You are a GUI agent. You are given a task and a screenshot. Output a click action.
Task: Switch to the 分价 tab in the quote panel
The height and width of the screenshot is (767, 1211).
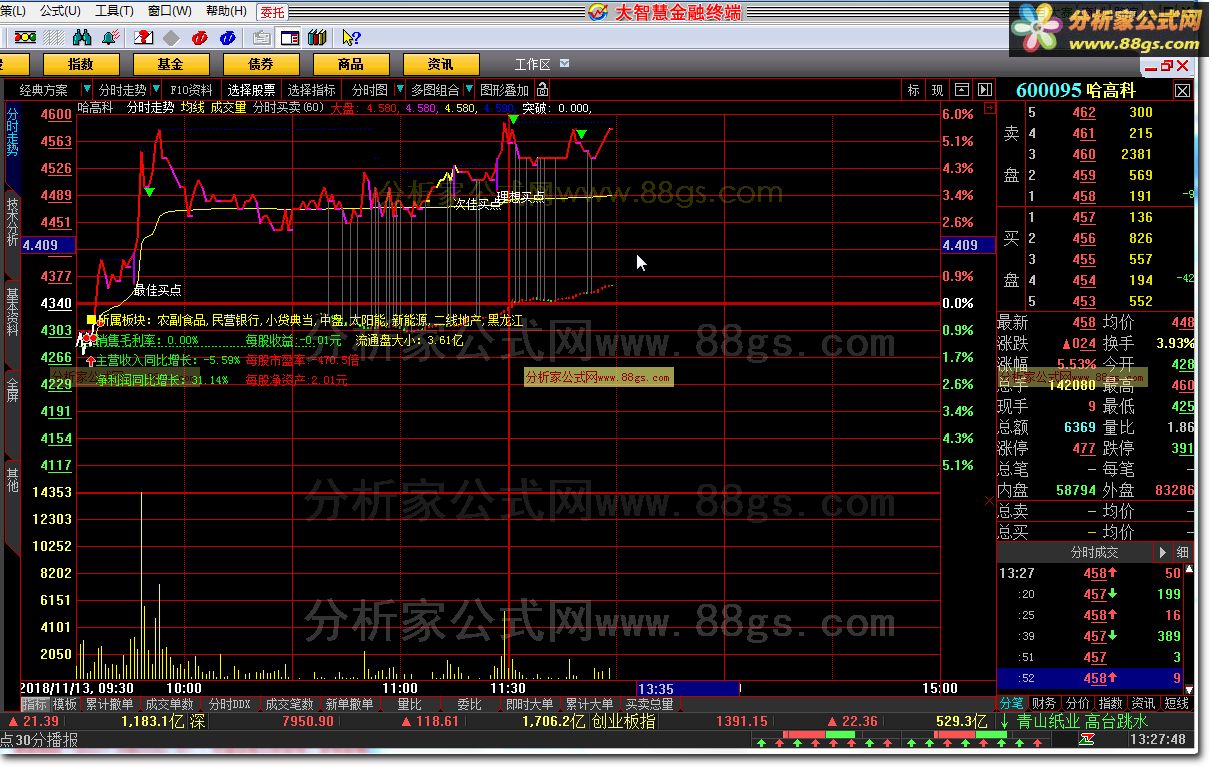click(1077, 704)
